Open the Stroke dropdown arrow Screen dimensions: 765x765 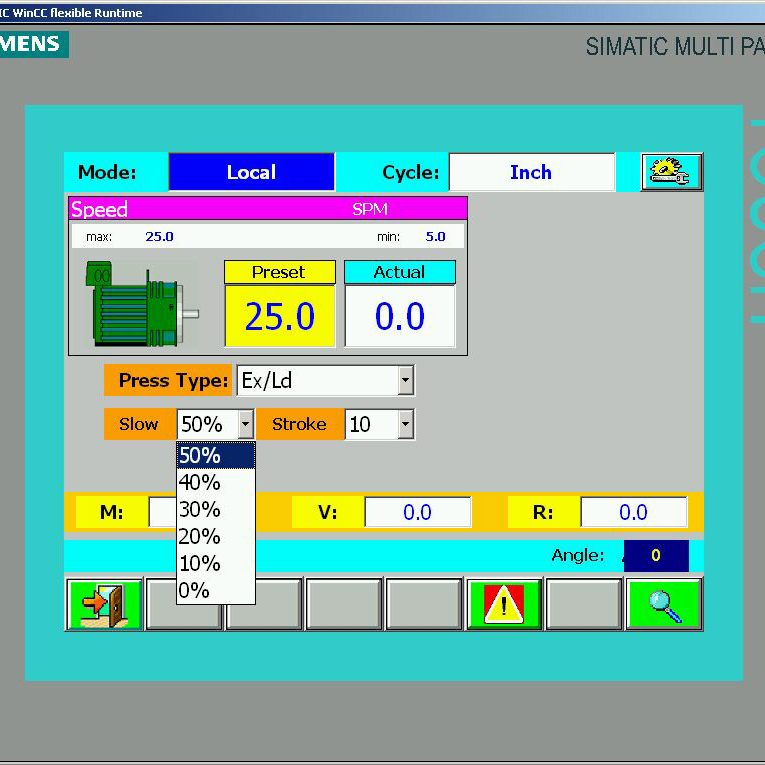(x=405, y=424)
